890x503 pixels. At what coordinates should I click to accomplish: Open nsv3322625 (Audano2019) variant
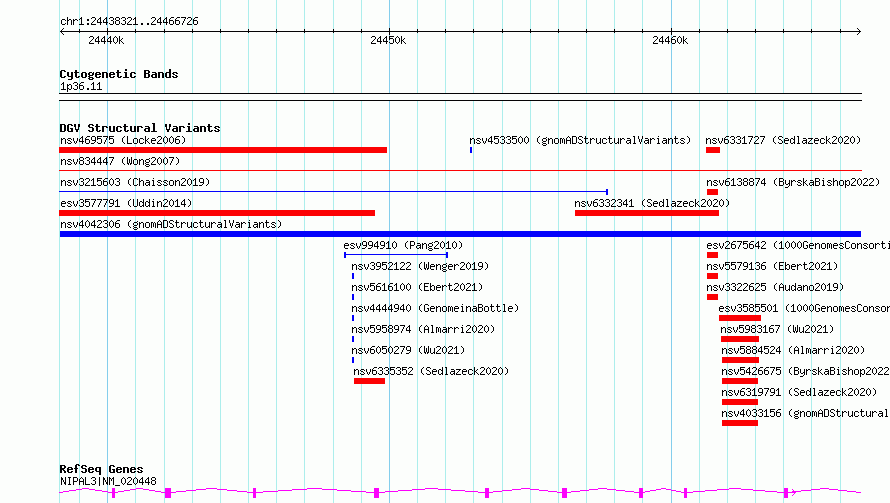click(x=775, y=287)
